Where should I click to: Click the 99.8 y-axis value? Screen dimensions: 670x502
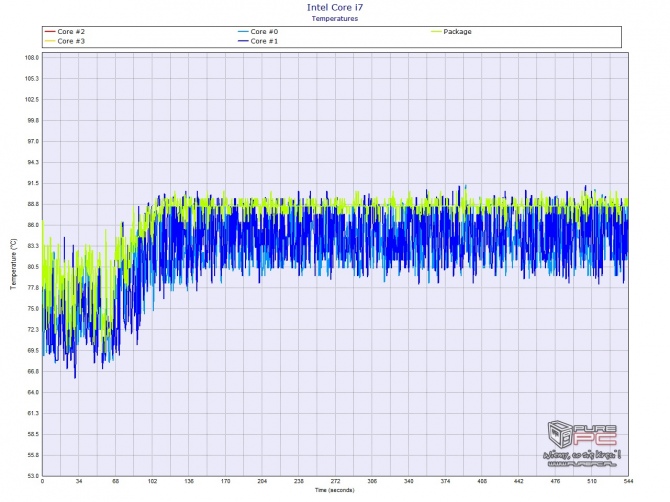33,120
